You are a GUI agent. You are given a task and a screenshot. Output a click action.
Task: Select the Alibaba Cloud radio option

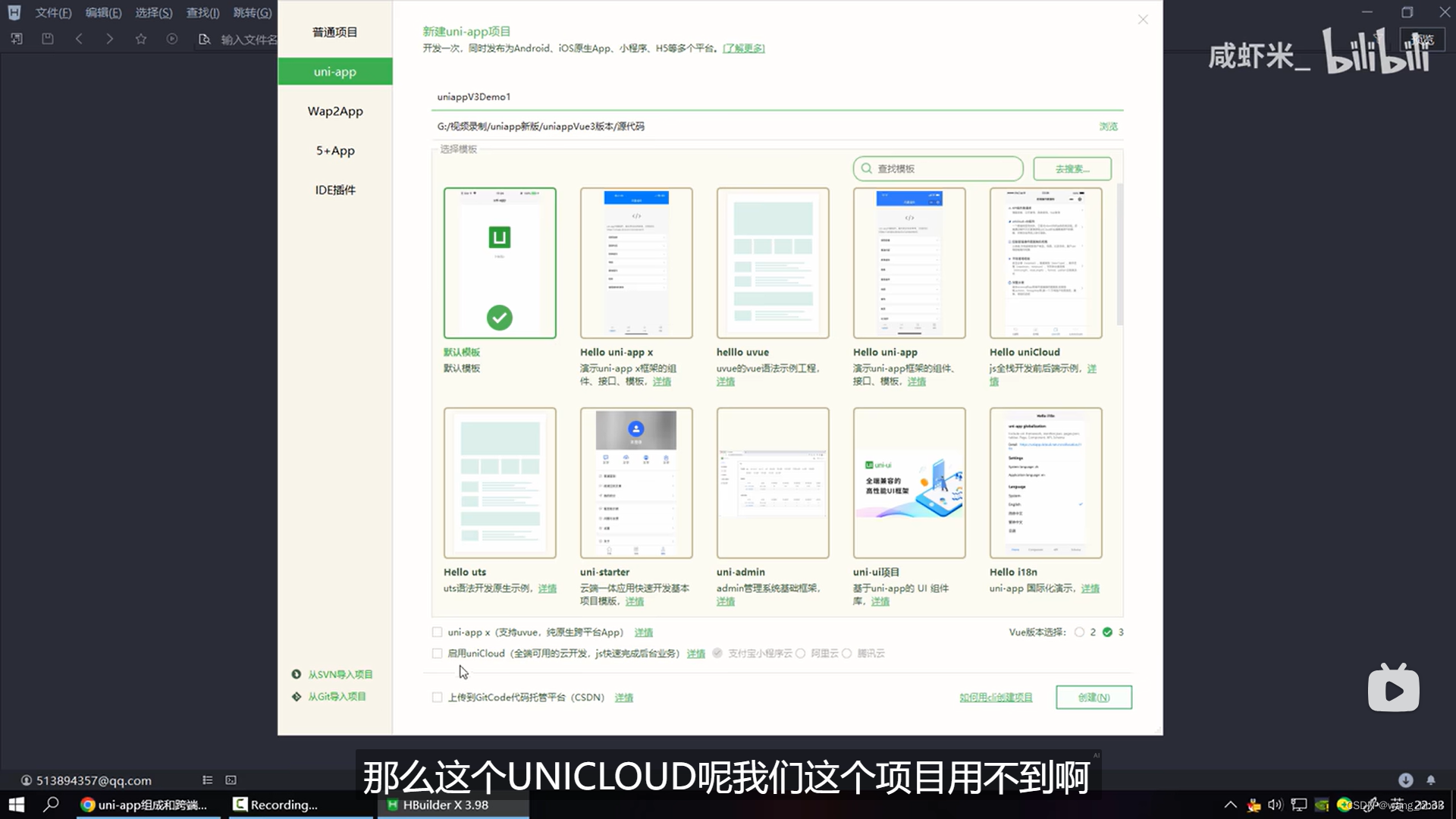[800, 653]
